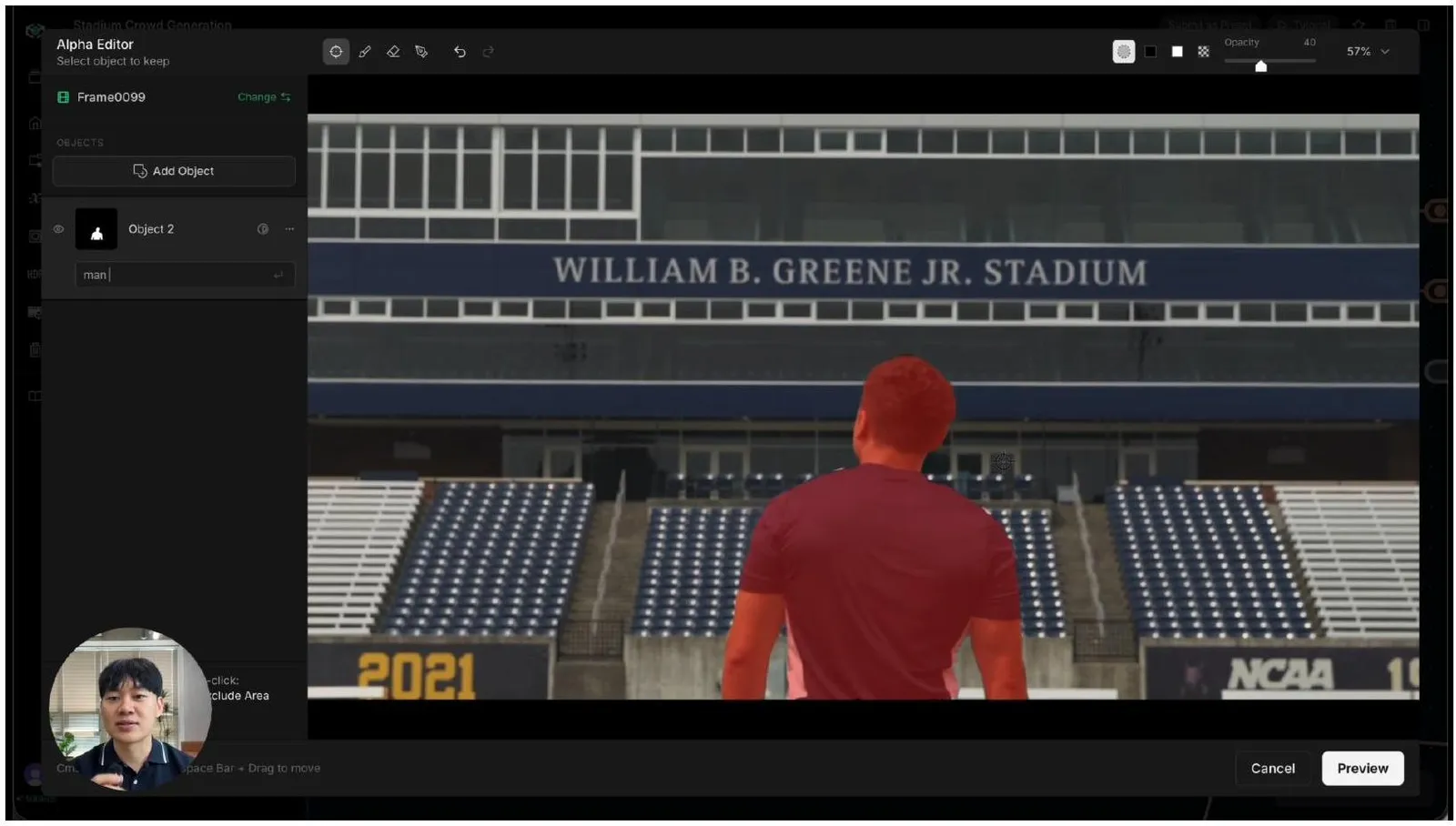Select the Object 2 label
Screen dimensions: 1456x826
[151, 229]
